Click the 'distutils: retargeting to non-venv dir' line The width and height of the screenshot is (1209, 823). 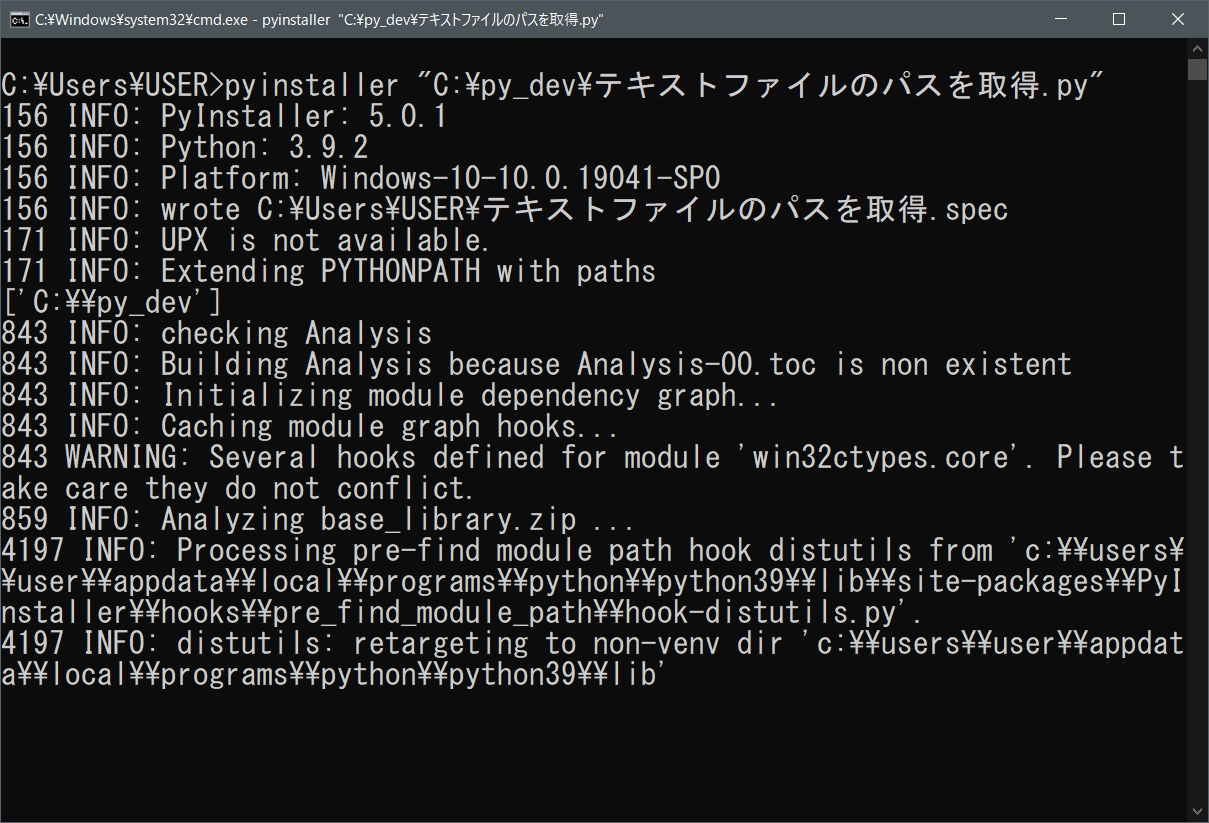[593, 643]
